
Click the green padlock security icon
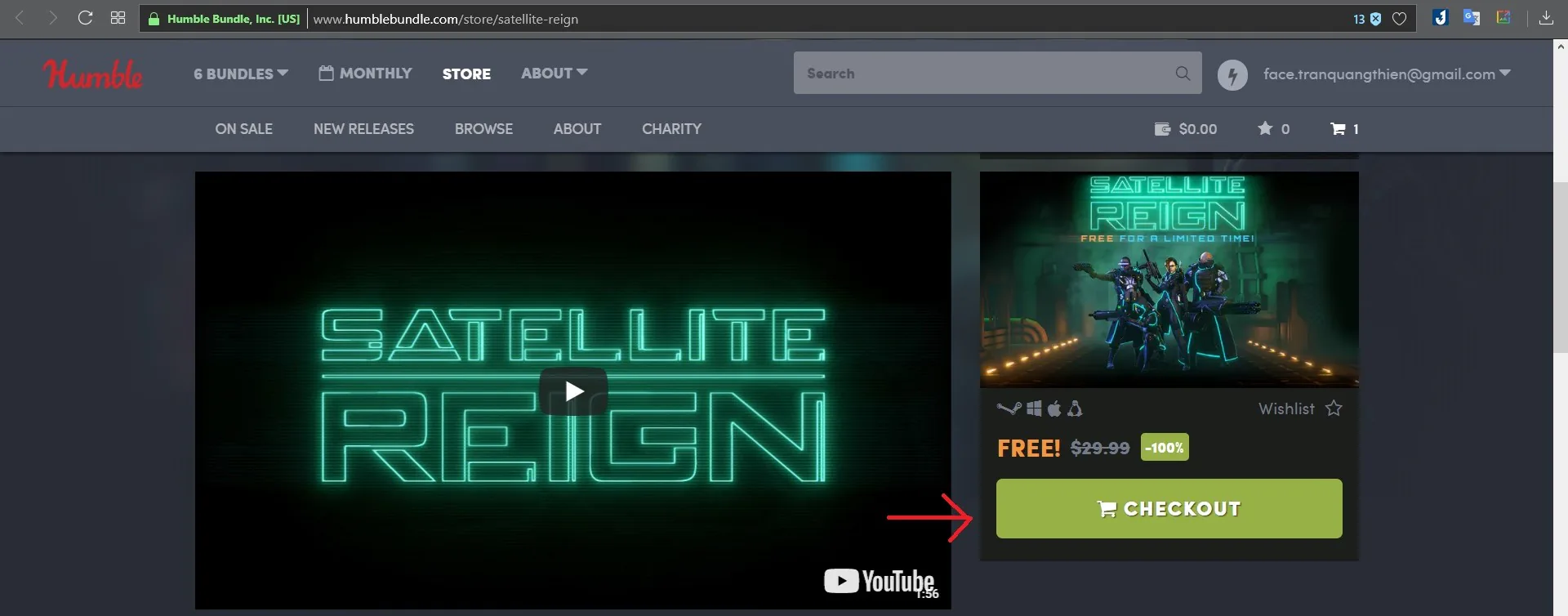[154, 19]
